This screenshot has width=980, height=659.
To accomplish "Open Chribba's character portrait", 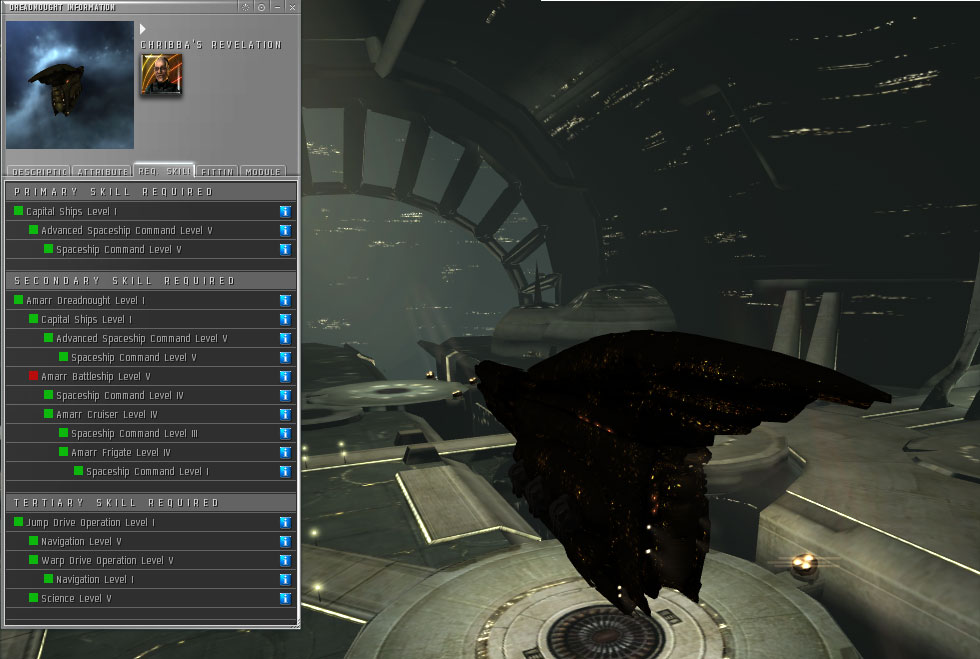I will click(x=161, y=74).
